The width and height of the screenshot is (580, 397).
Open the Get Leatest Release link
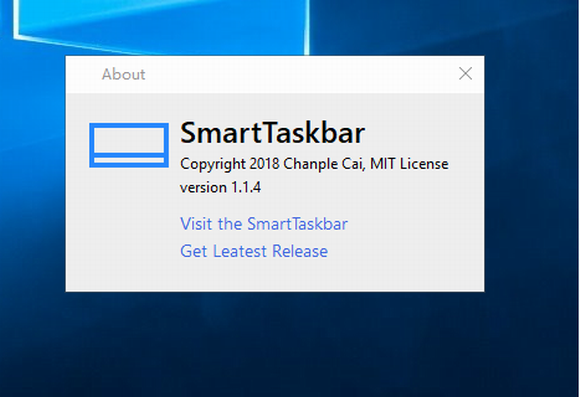coord(254,251)
